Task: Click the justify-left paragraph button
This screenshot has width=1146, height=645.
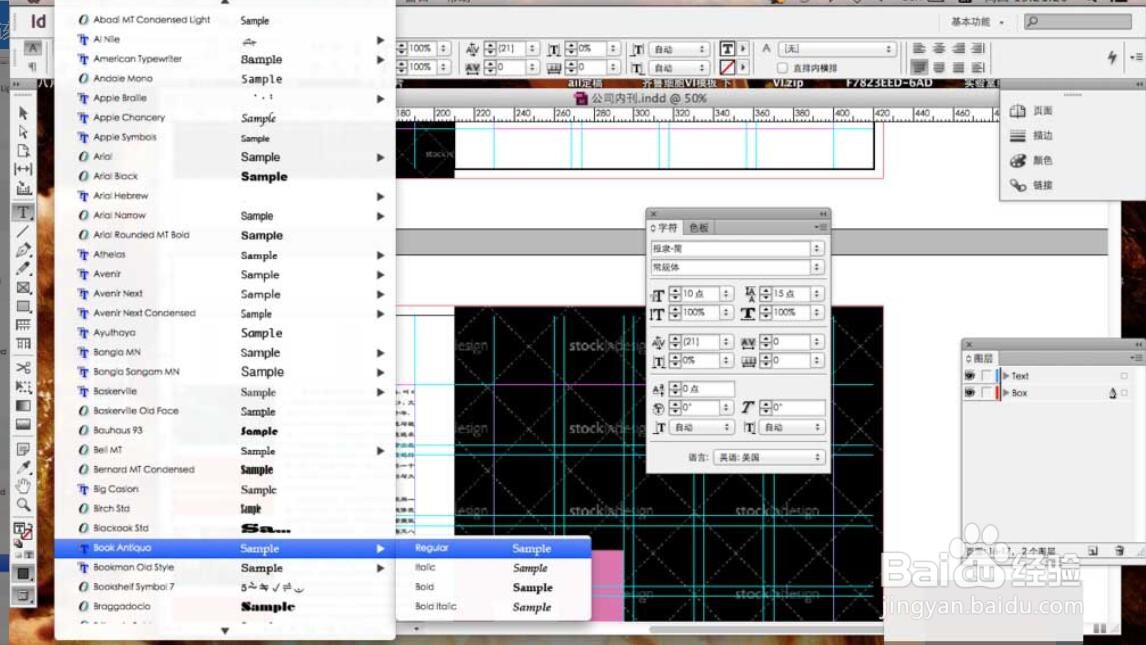Action: [919, 68]
